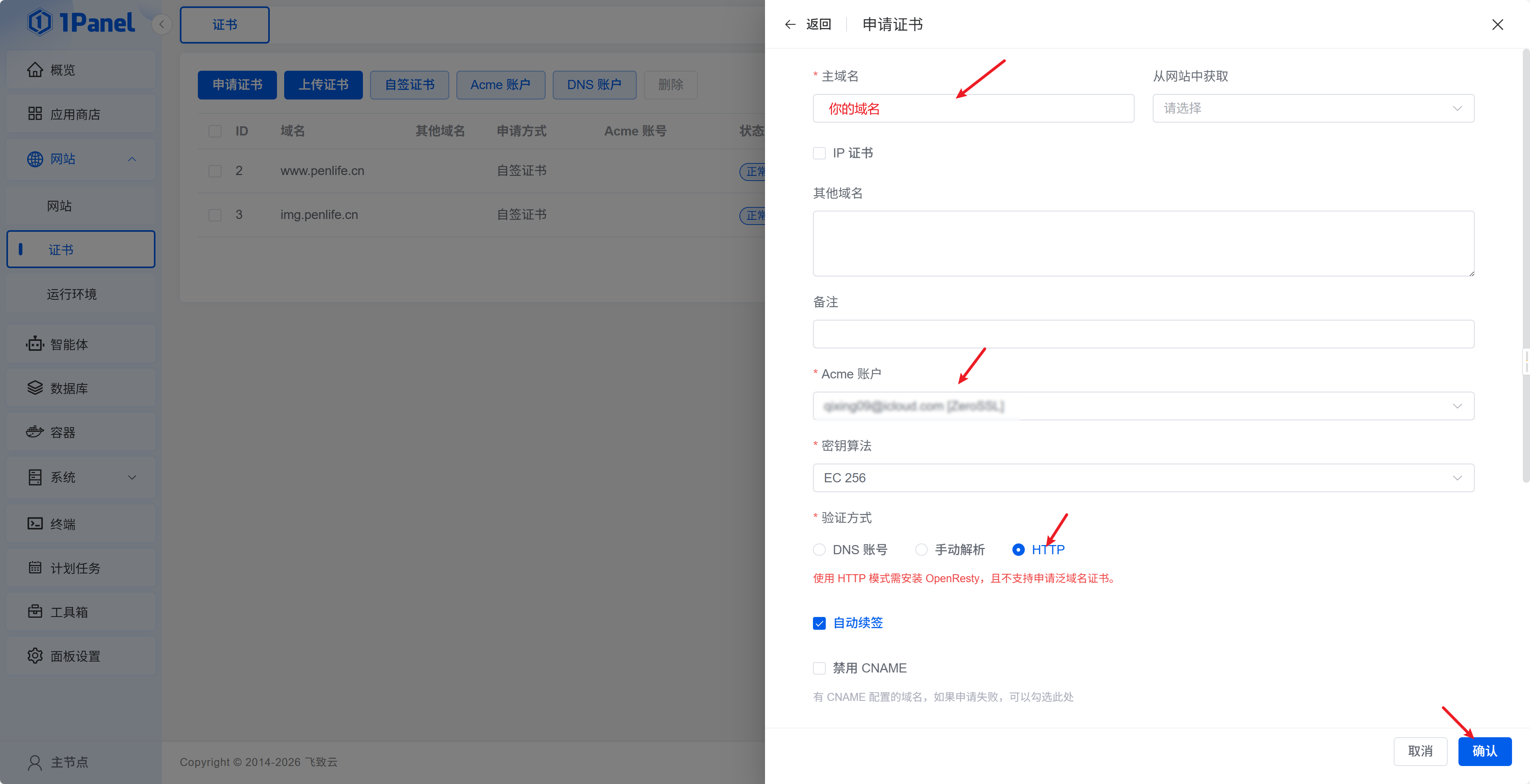
Task: Open the 从网站中获取 dropdown
Action: [1313, 108]
